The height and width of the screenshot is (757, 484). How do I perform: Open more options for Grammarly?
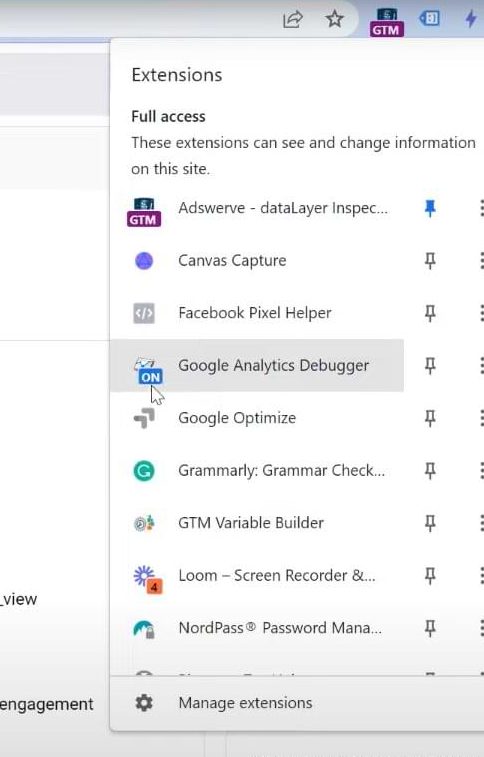pos(481,470)
